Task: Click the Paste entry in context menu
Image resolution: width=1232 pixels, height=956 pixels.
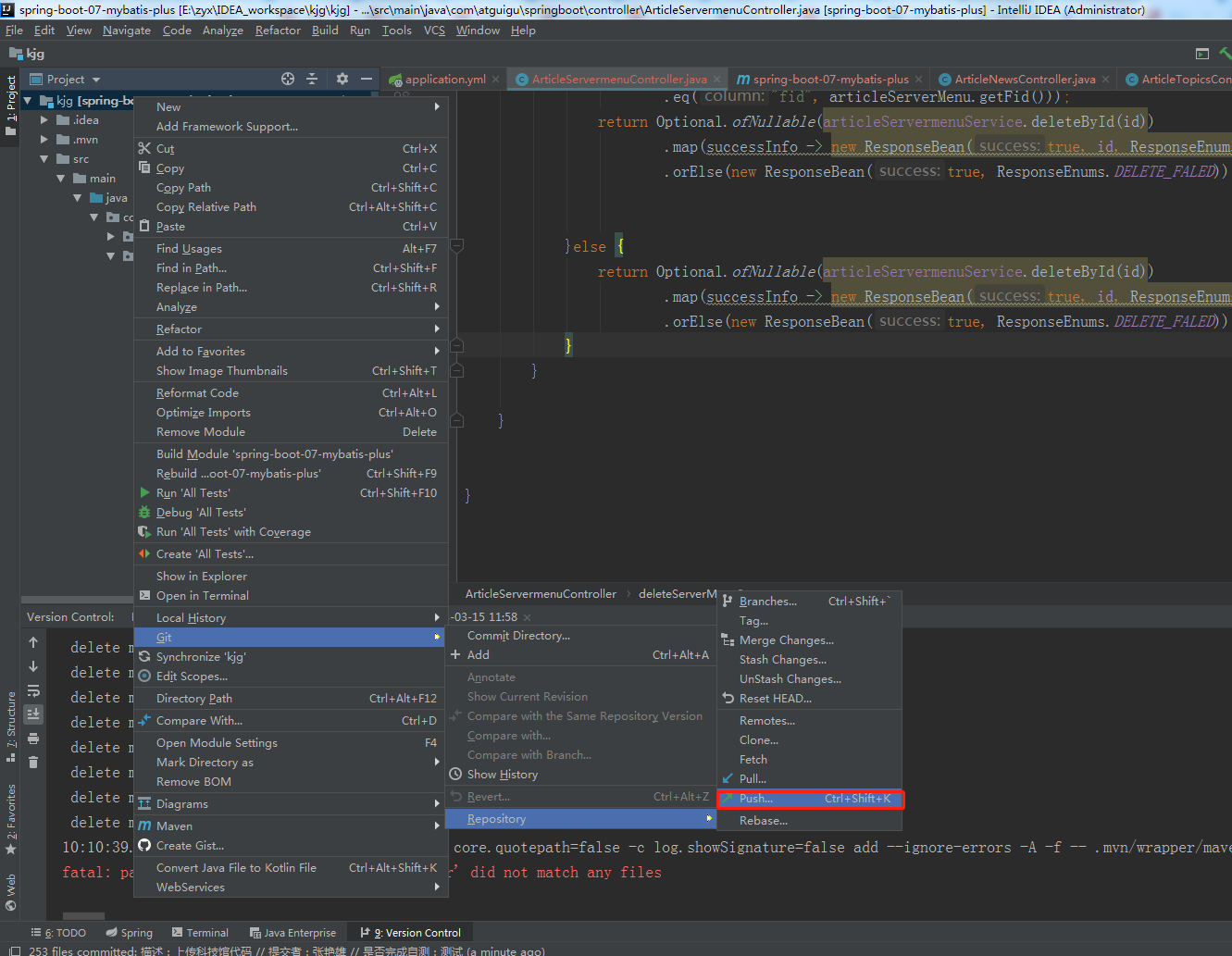Action: (x=291, y=227)
